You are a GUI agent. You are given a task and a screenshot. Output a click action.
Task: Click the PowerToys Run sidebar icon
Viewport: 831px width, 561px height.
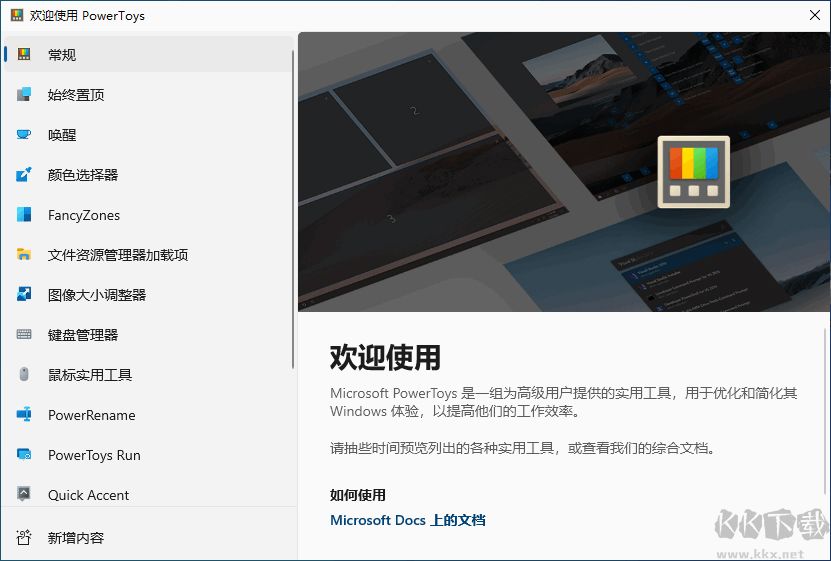click(24, 455)
